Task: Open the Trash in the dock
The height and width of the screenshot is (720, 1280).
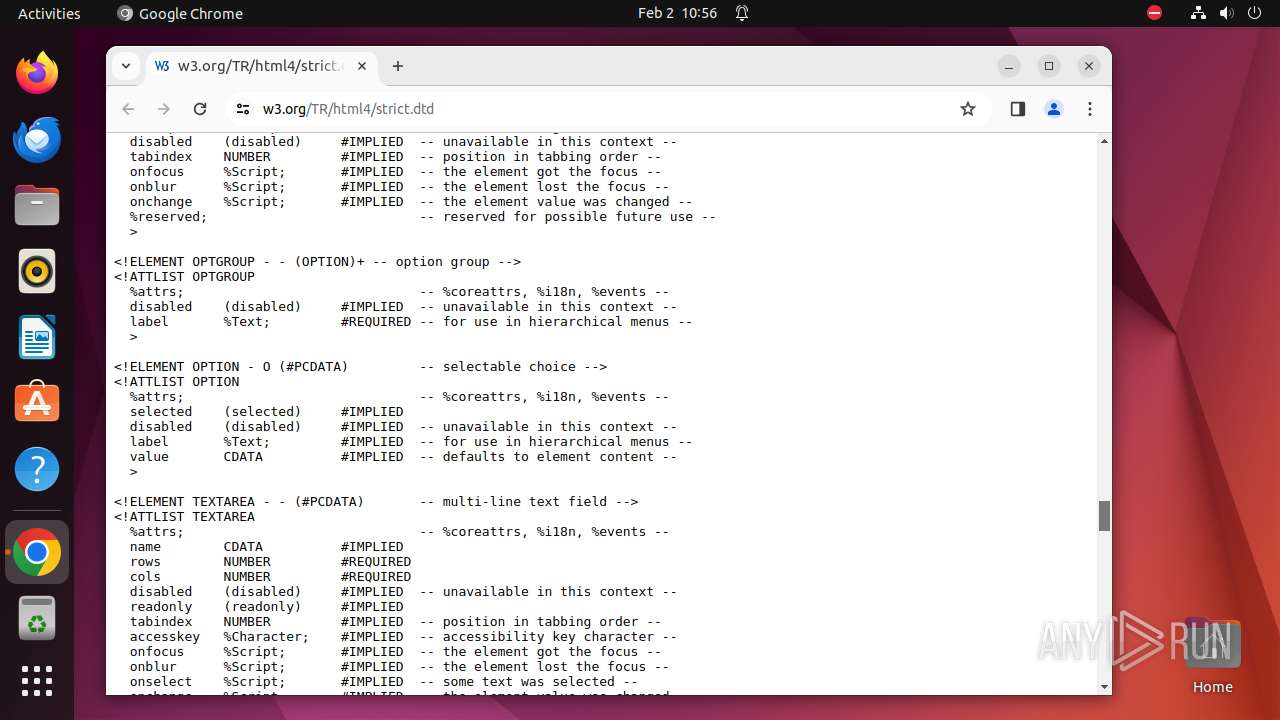Action: point(37,618)
